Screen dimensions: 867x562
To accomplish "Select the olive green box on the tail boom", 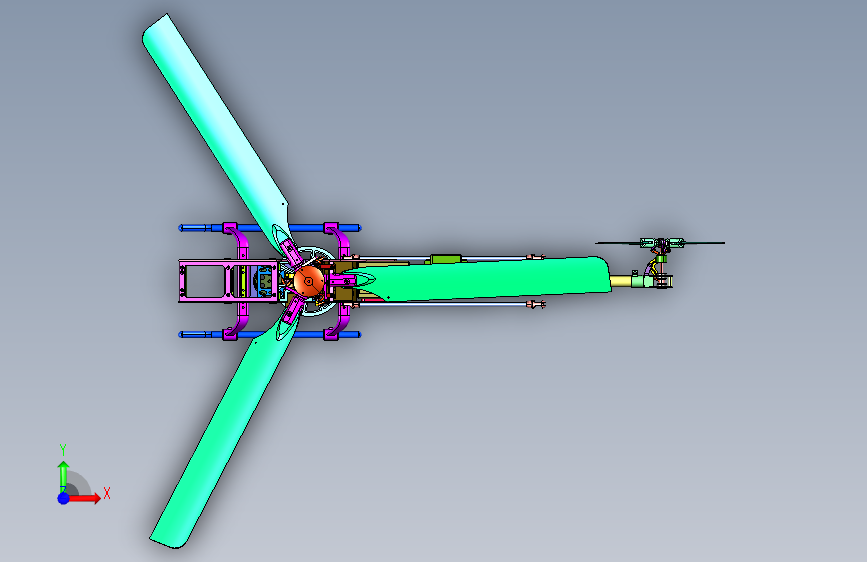I will coord(446,259).
